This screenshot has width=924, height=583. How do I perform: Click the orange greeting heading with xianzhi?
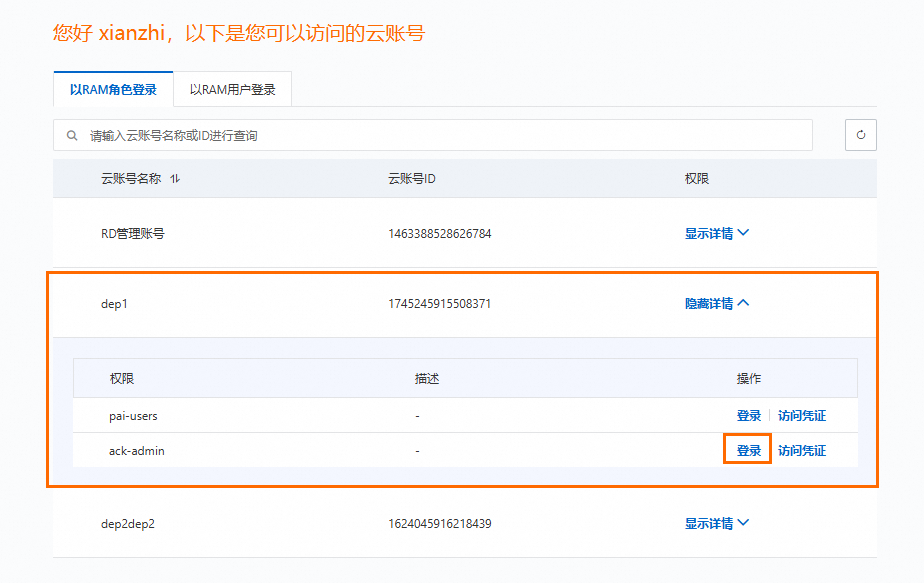coord(239,33)
